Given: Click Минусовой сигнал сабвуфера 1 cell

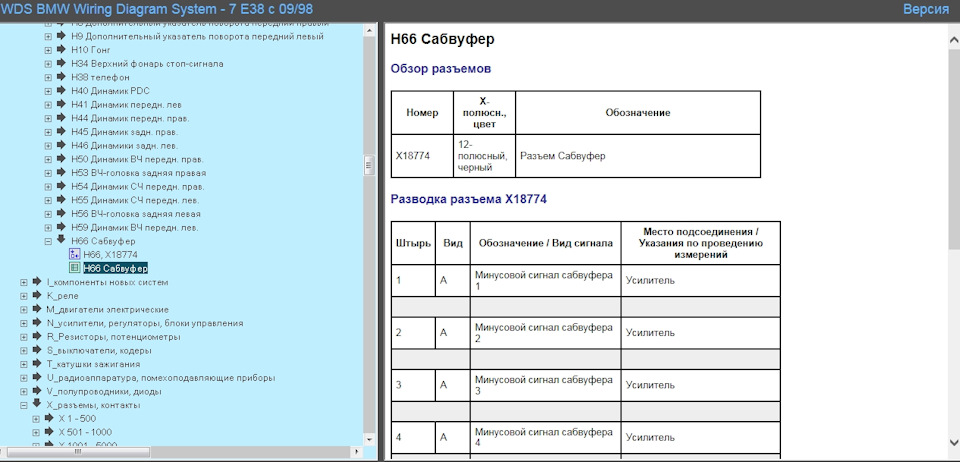Looking at the screenshot, I should tap(546, 281).
